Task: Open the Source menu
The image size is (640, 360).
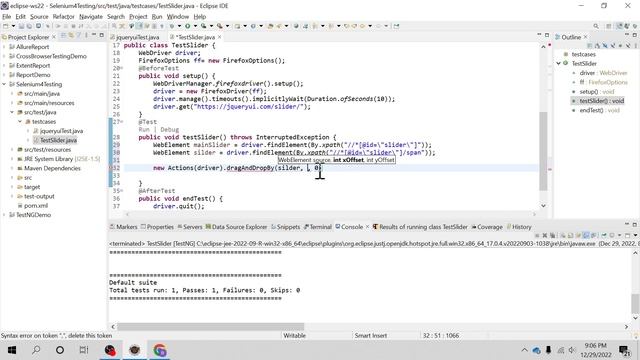Action: pyautogui.click(x=39, y=17)
